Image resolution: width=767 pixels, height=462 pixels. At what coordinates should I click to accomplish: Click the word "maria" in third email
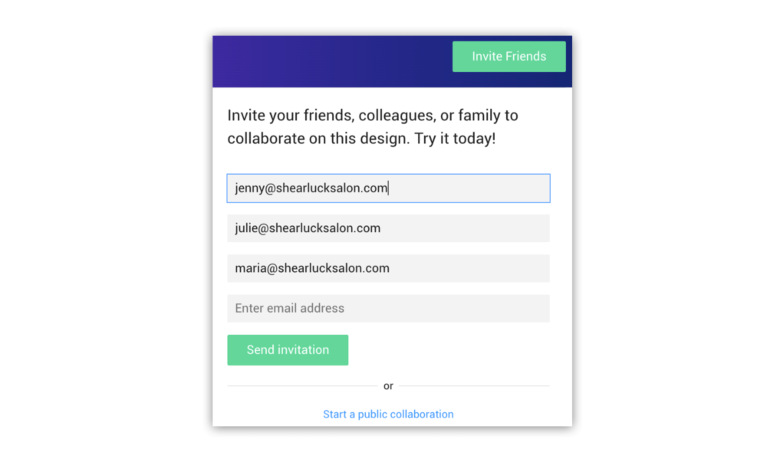(x=251, y=268)
